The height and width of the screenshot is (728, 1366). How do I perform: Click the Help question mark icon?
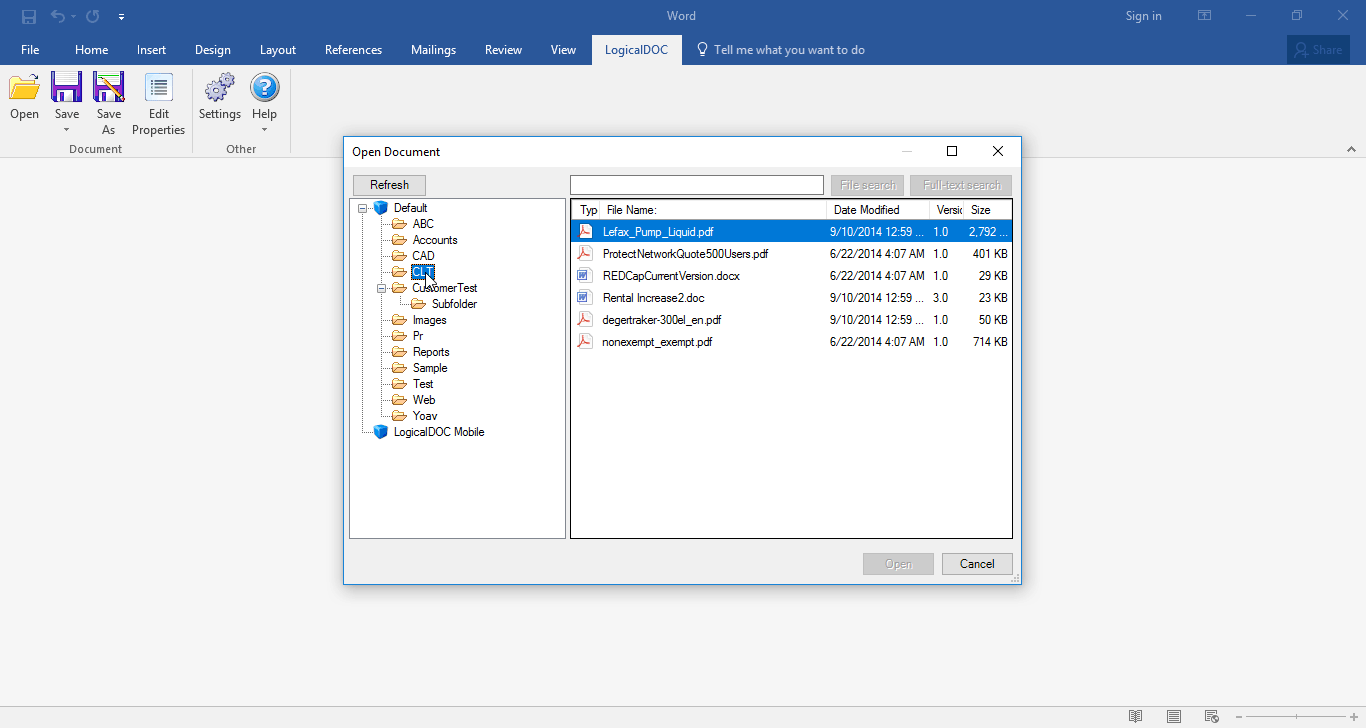click(x=264, y=88)
